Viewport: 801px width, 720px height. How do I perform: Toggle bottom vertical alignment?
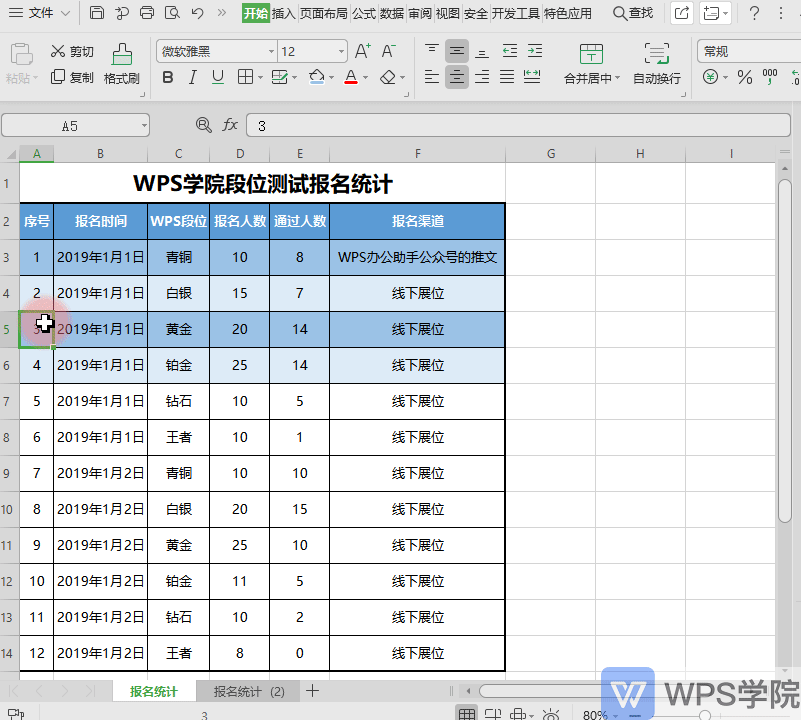[x=482, y=51]
